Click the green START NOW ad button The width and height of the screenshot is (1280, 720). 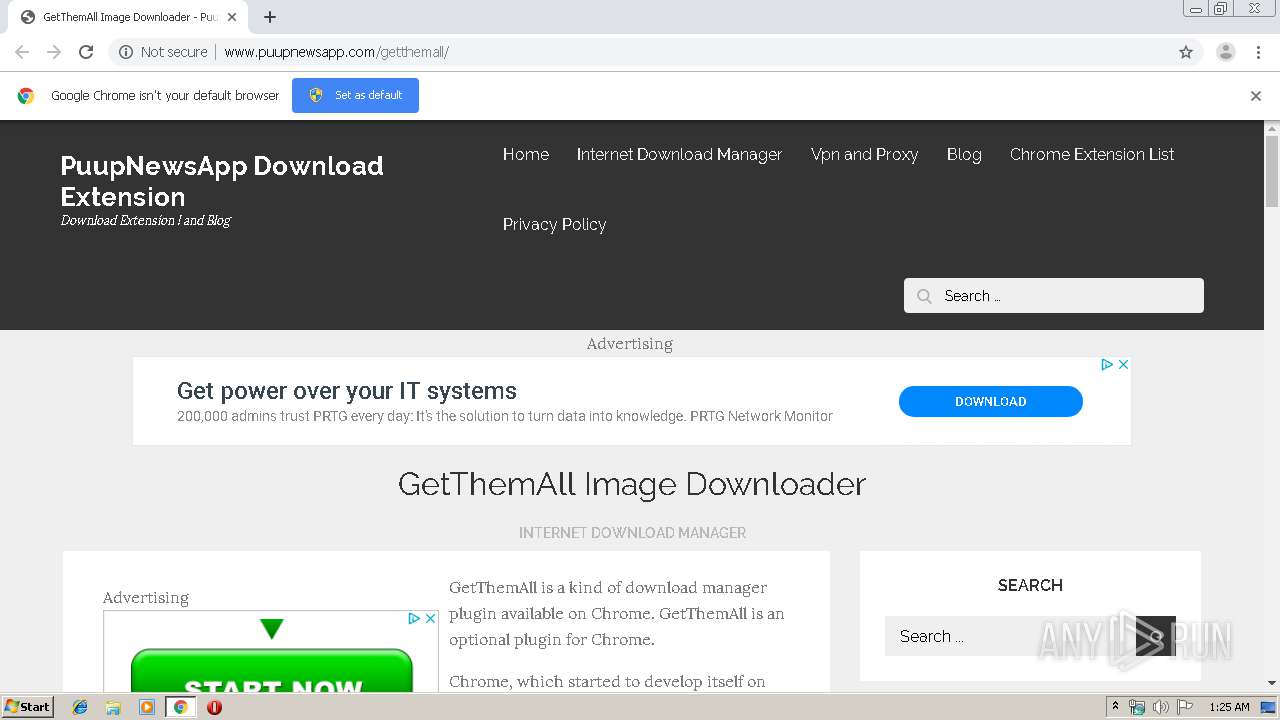272,672
